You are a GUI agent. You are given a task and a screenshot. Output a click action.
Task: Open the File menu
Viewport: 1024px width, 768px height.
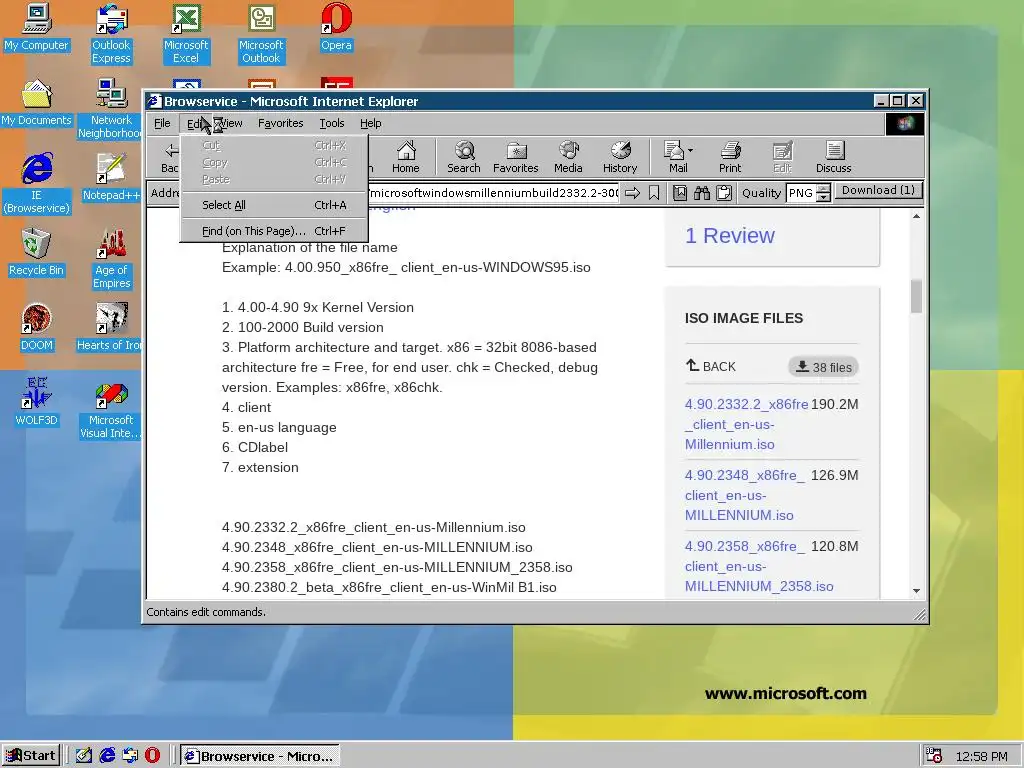[162, 123]
